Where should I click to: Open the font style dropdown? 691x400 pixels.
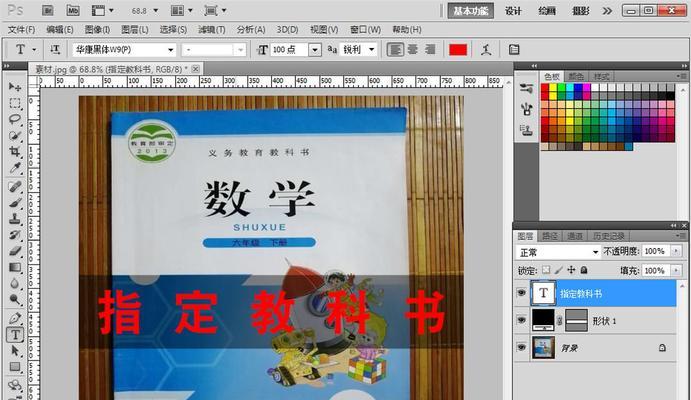240,50
